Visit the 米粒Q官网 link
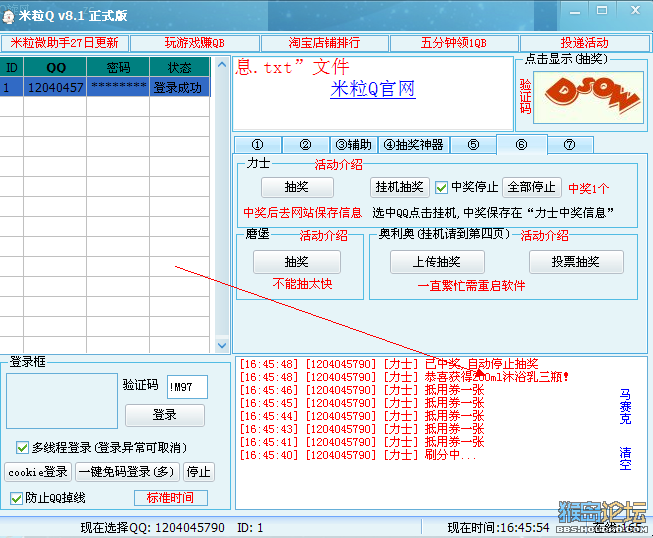 coord(373,89)
